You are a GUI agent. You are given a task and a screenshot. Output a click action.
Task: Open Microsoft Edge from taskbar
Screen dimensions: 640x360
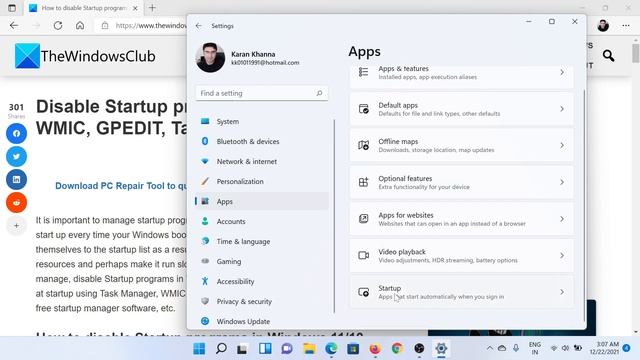(331, 349)
